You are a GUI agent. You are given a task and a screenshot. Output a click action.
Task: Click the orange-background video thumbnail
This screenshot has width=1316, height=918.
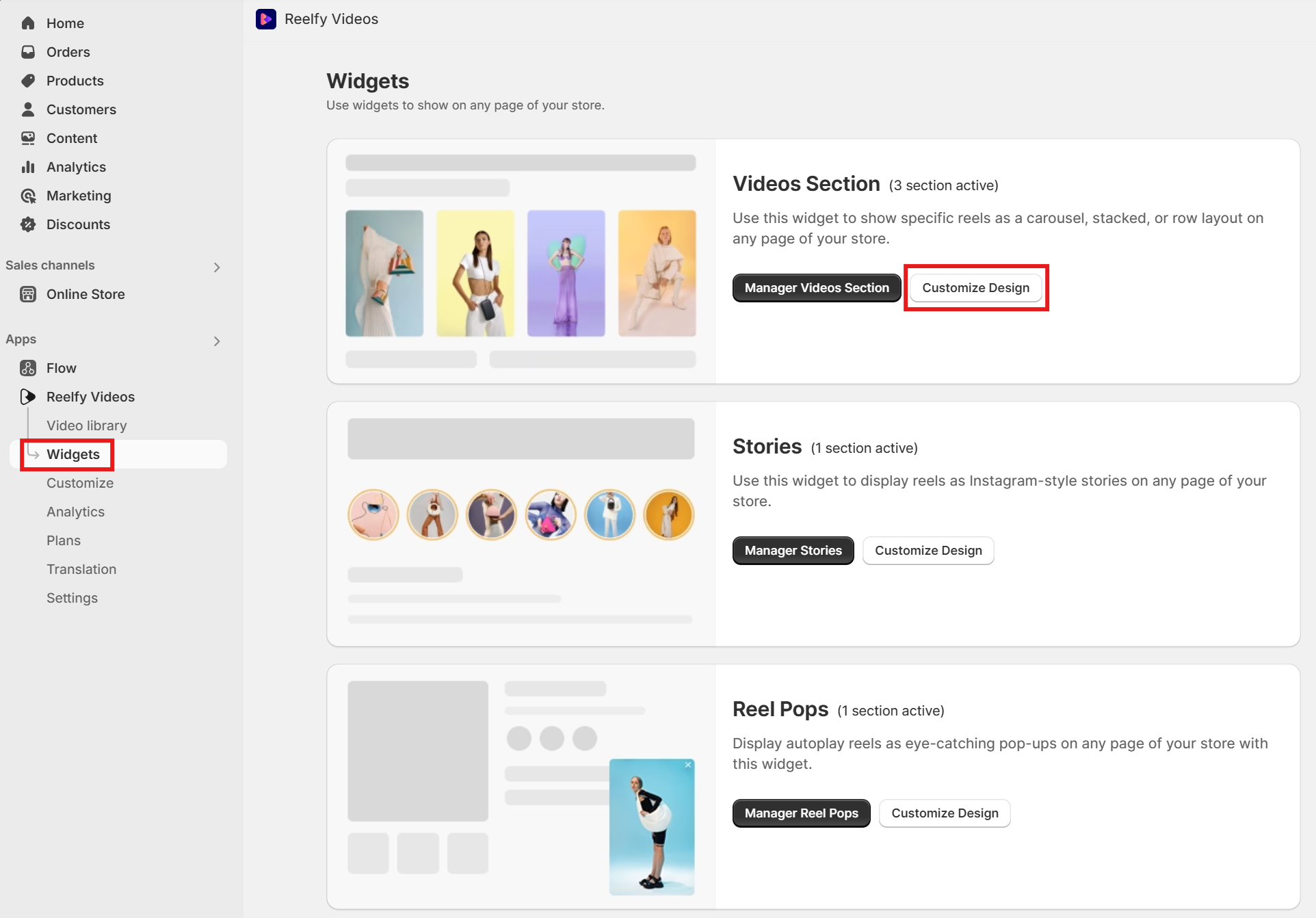657,273
